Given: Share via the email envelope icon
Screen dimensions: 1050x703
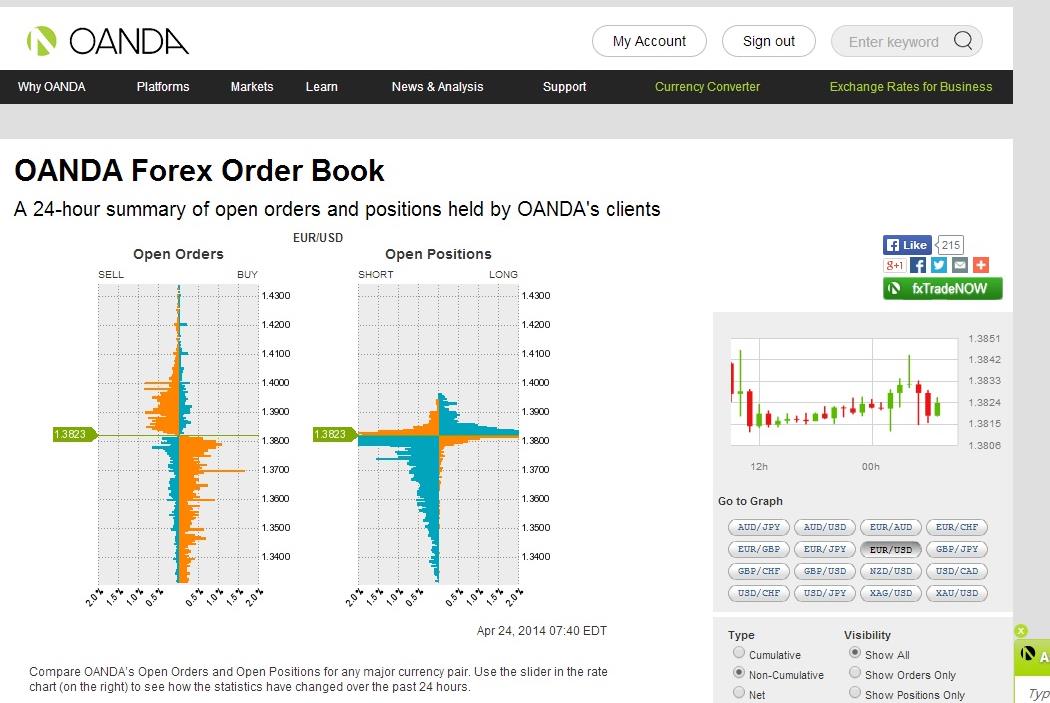Looking at the screenshot, I should click(x=960, y=265).
